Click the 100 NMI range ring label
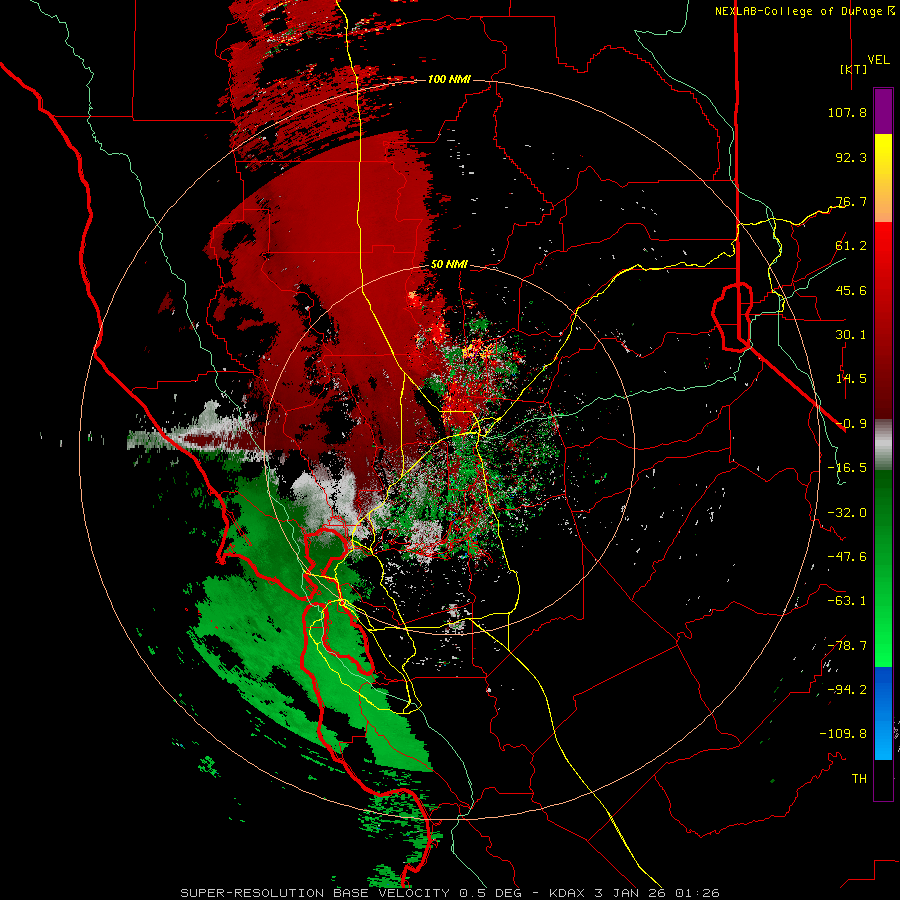The width and height of the screenshot is (900, 900). 449,79
